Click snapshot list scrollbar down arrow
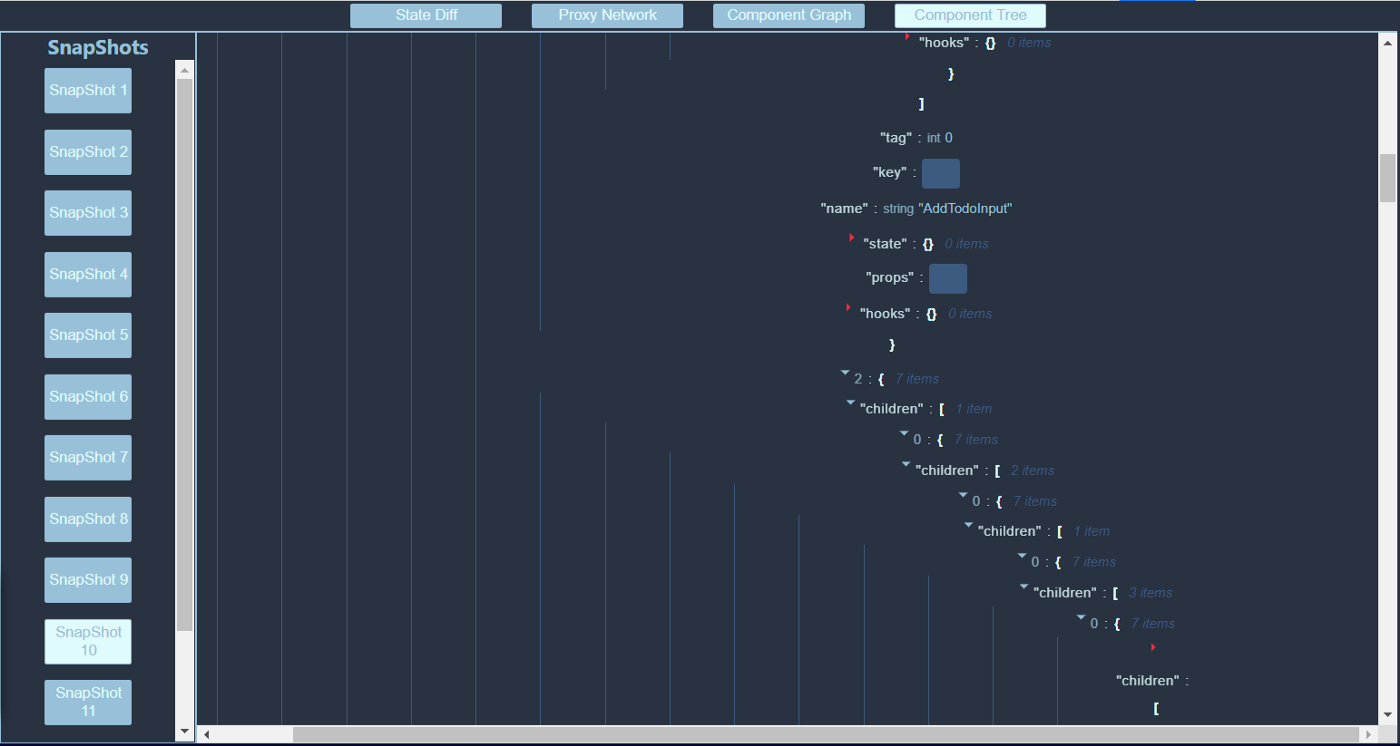This screenshot has width=1400, height=746. coord(184,731)
